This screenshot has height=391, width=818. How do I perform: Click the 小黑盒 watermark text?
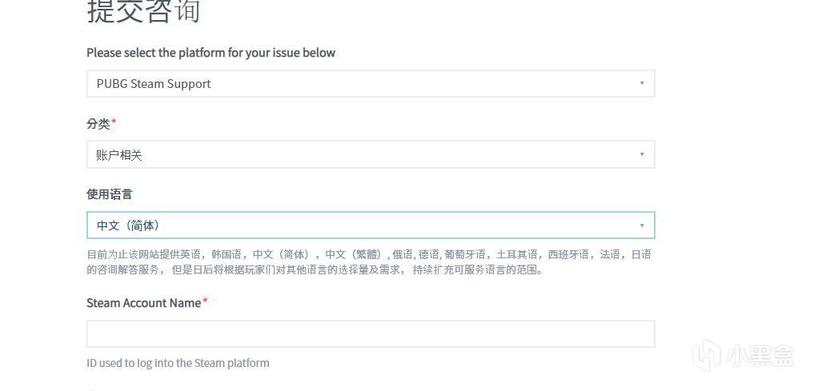[x=760, y=356]
